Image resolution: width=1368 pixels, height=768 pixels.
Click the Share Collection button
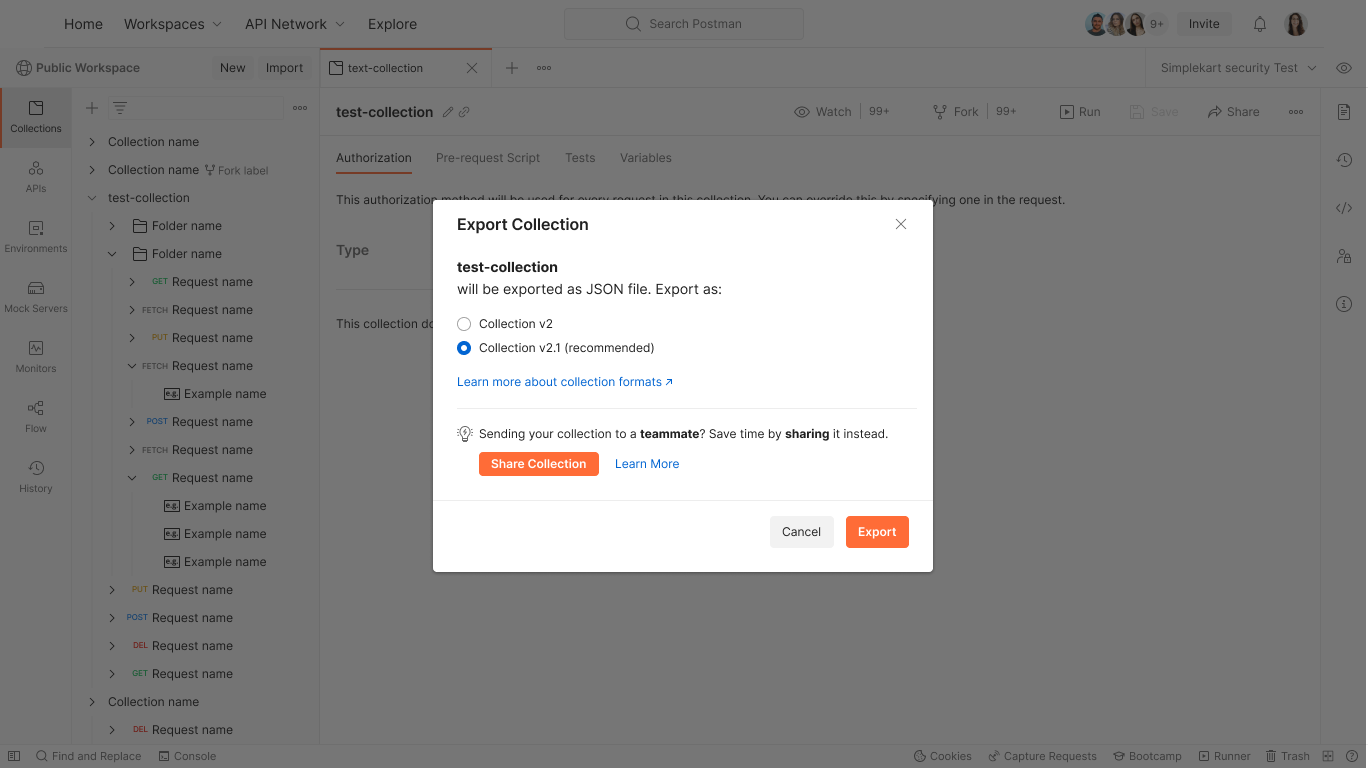point(539,464)
